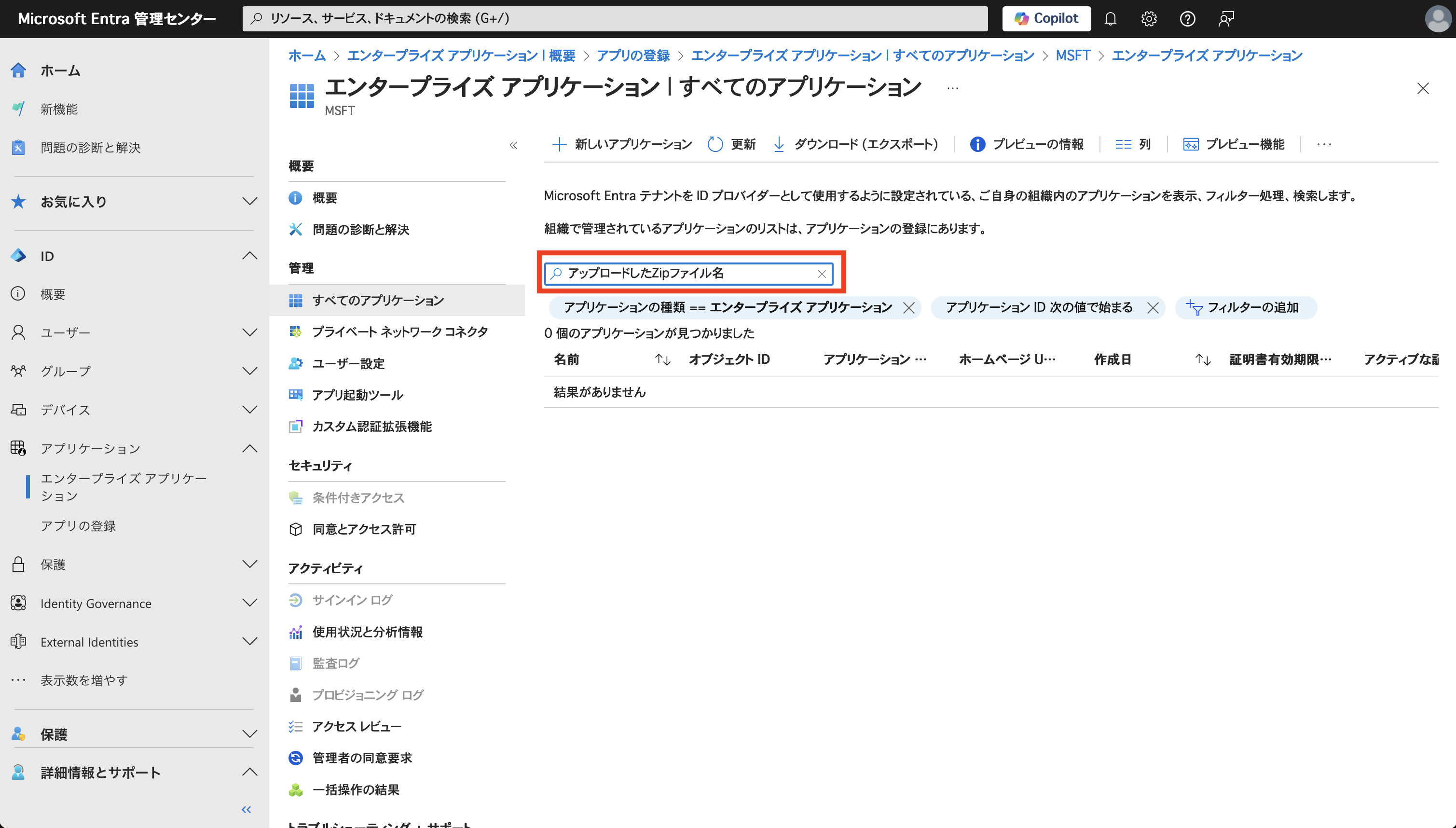This screenshot has height=828, width=1456.
Task: Click the ホーム breadcrumb link
Action: (307, 56)
